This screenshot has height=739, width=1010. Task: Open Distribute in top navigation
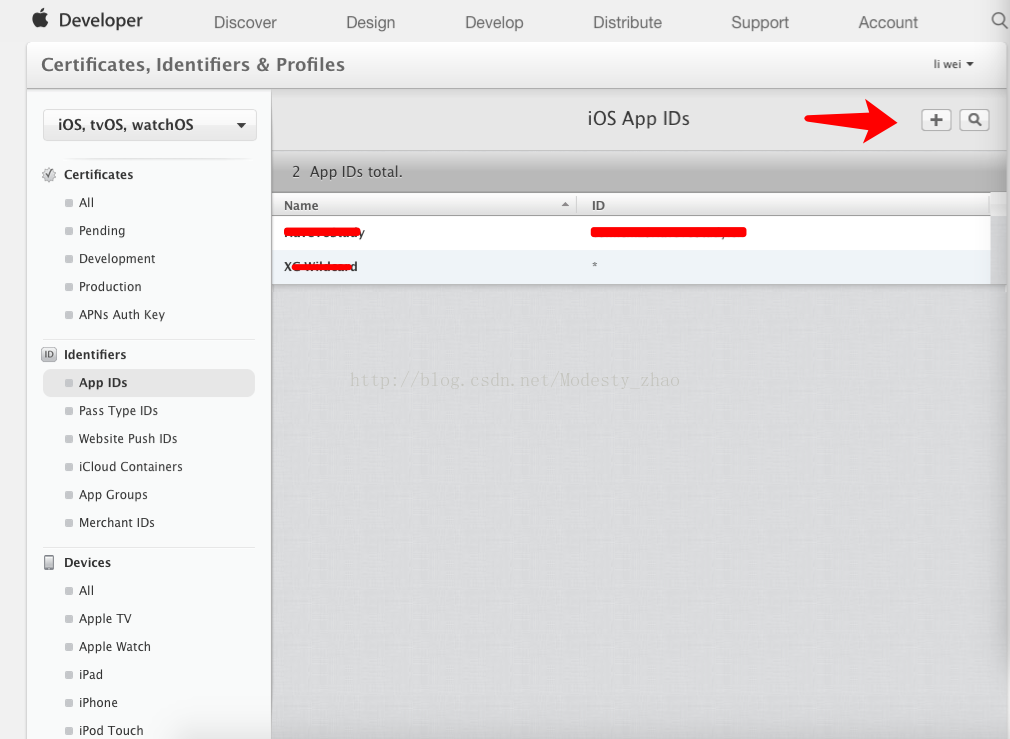[627, 23]
